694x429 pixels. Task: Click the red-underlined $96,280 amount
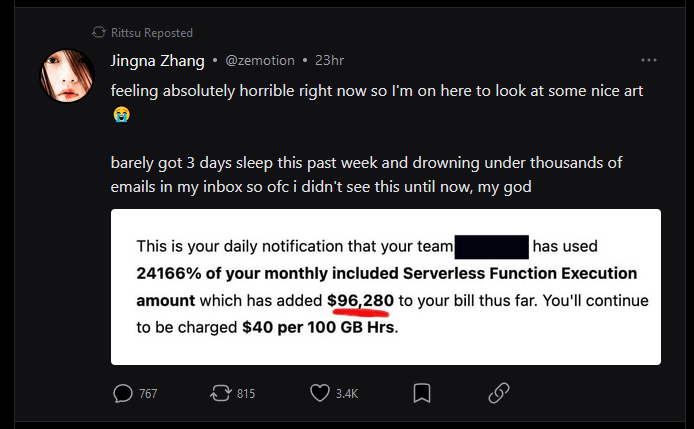(x=362, y=300)
